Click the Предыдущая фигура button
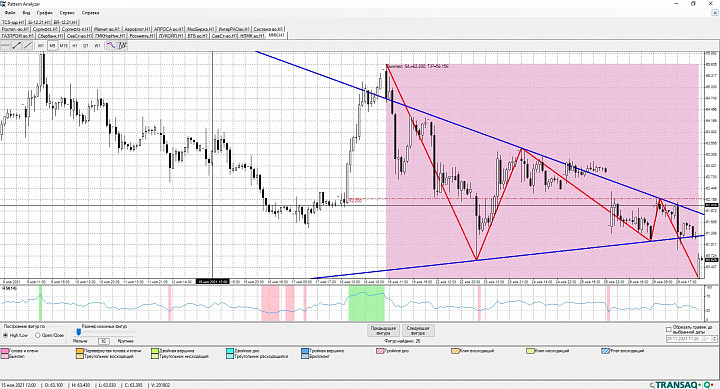This screenshot has width=720, height=389. click(383, 331)
